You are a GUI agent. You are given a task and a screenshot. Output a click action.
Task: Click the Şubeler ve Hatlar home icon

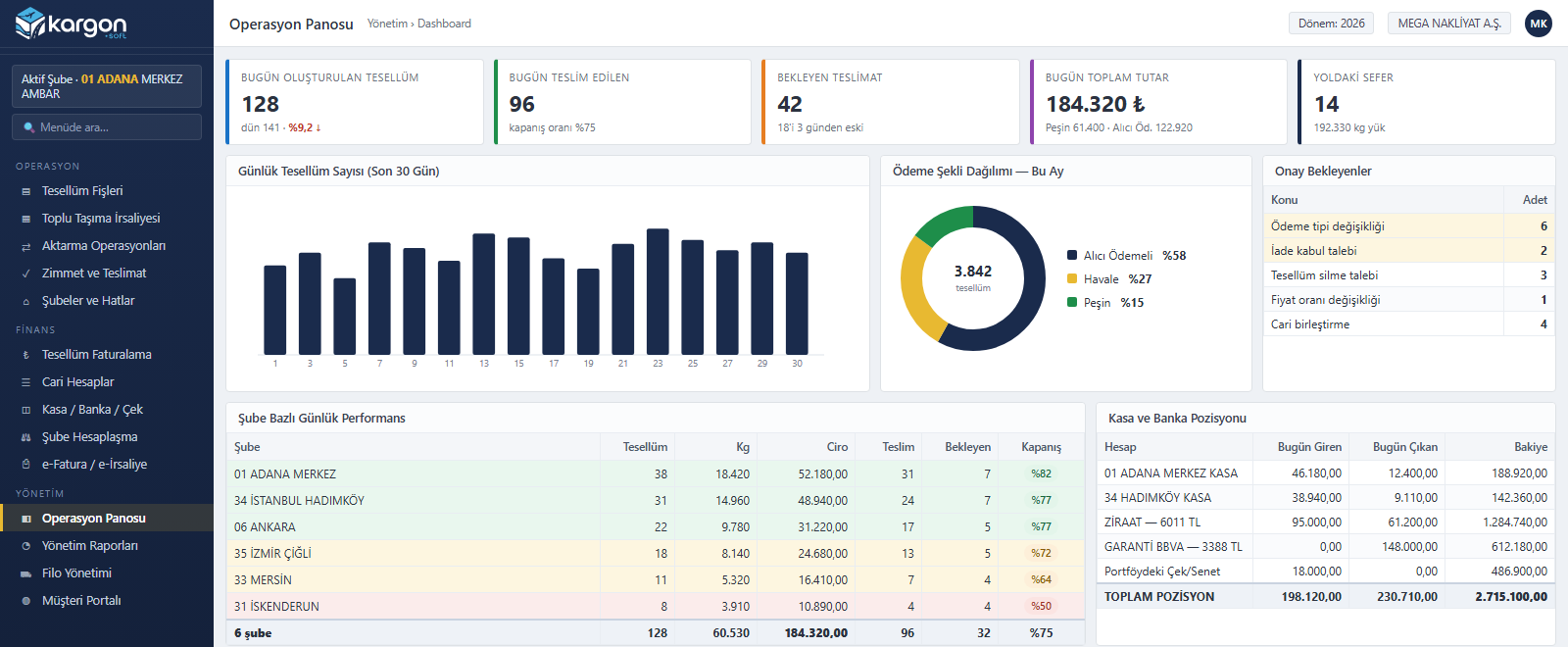(x=26, y=301)
